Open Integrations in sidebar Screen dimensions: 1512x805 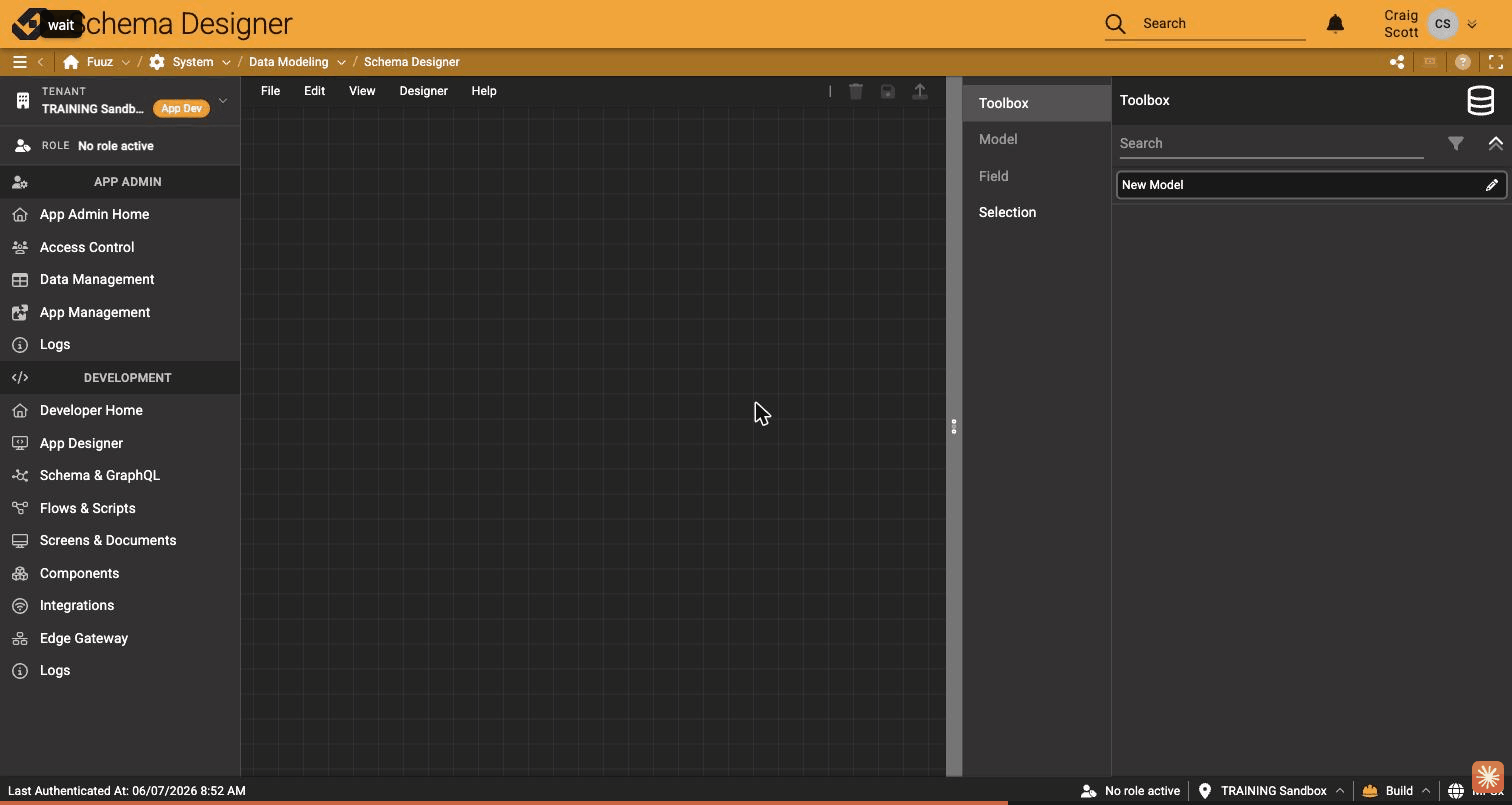[120, 605]
